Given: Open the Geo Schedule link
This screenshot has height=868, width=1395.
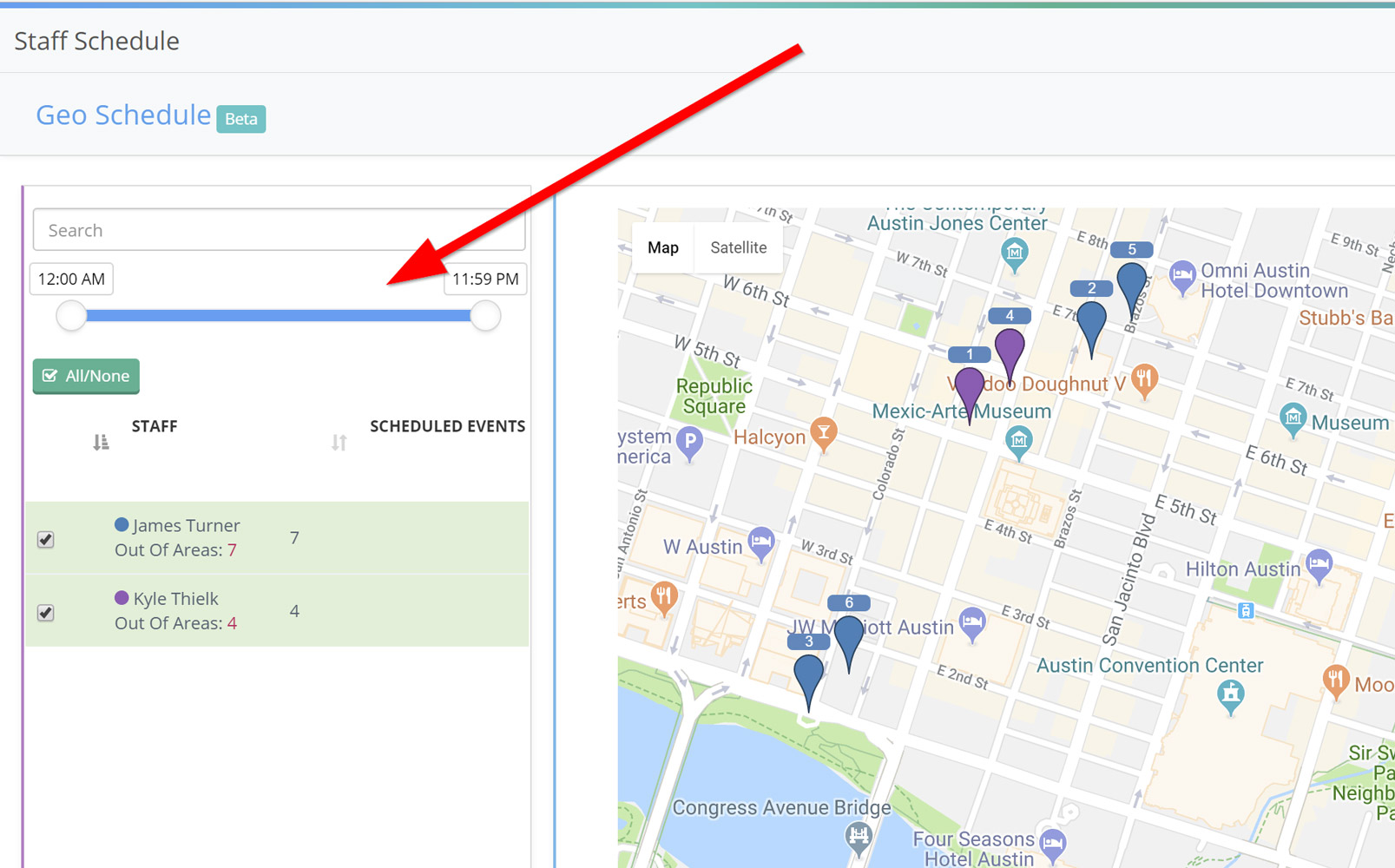Looking at the screenshot, I should pyautogui.click(x=123, y=115).
